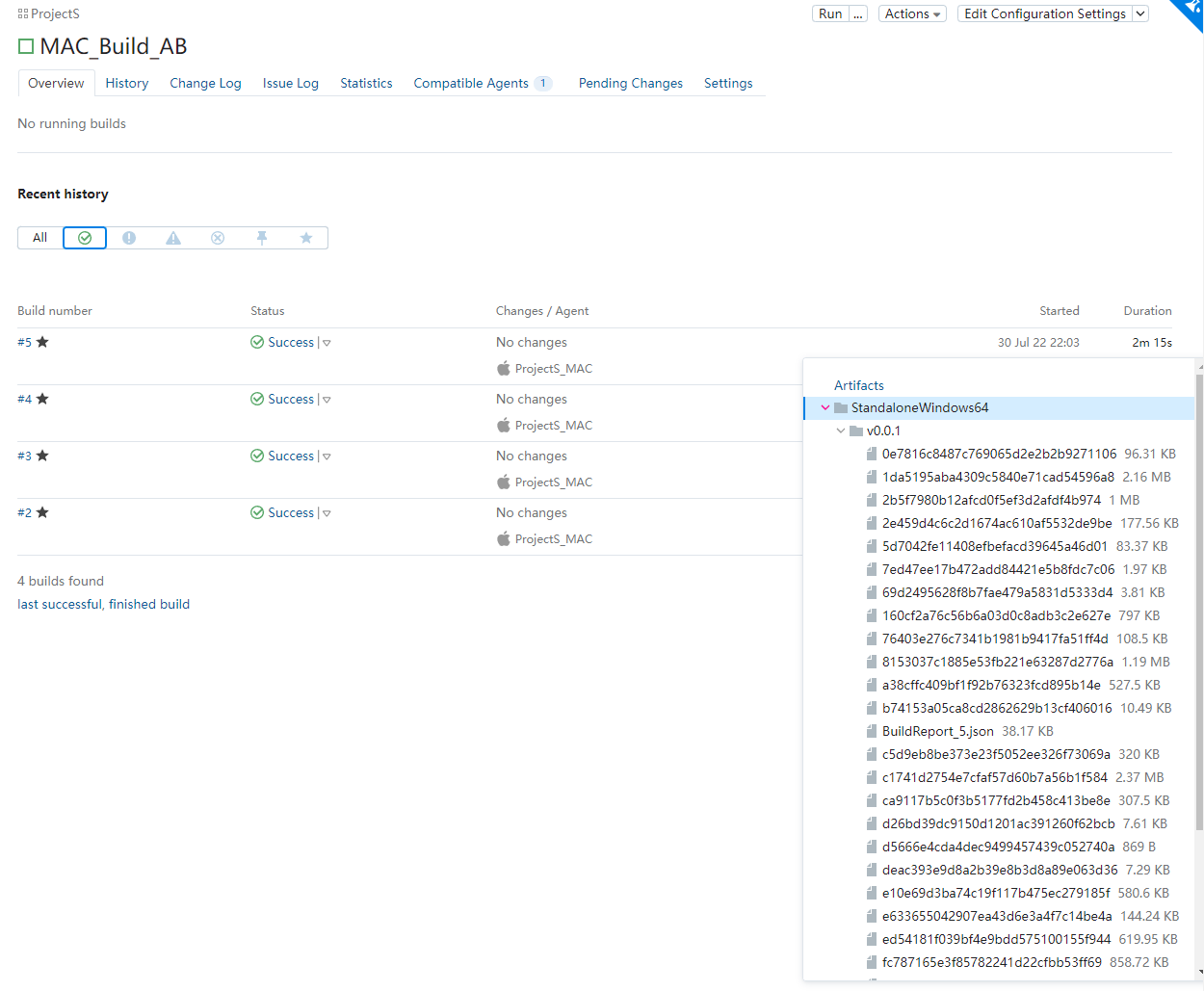This screenshot has width=1204, height=991.
Task: Select artifact 69d2495628f8b7fae479a5831d5333d4
Action: click(x=997, y=592)
